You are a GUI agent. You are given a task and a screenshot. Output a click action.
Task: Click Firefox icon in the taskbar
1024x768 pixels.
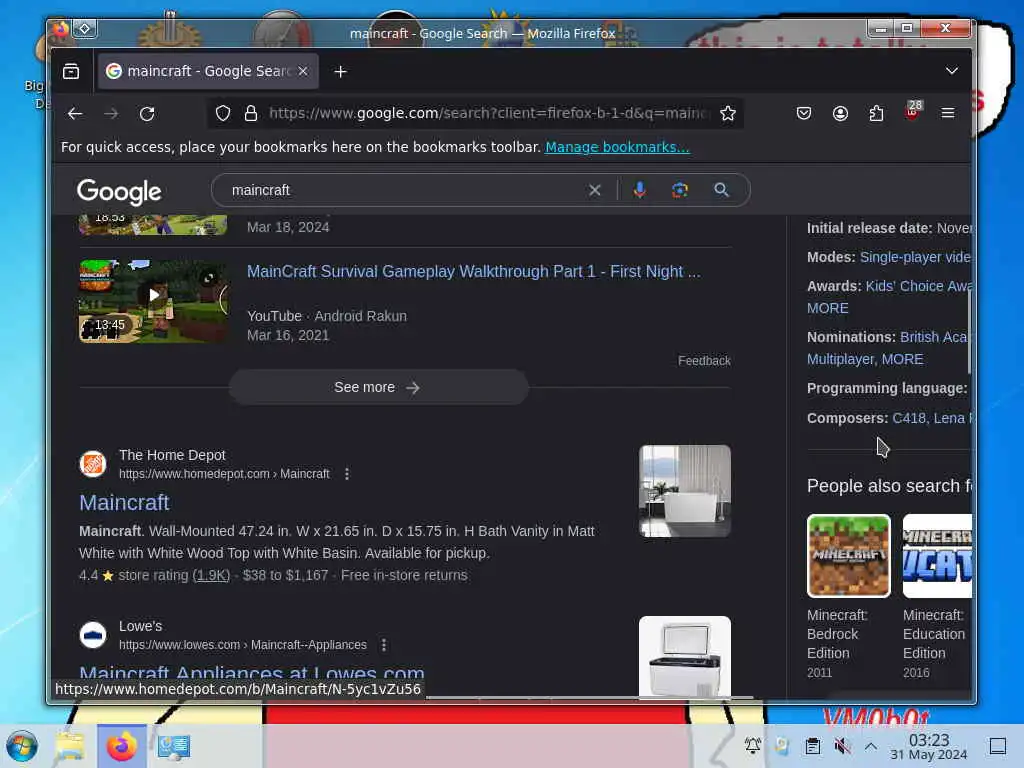click(121, 746)
